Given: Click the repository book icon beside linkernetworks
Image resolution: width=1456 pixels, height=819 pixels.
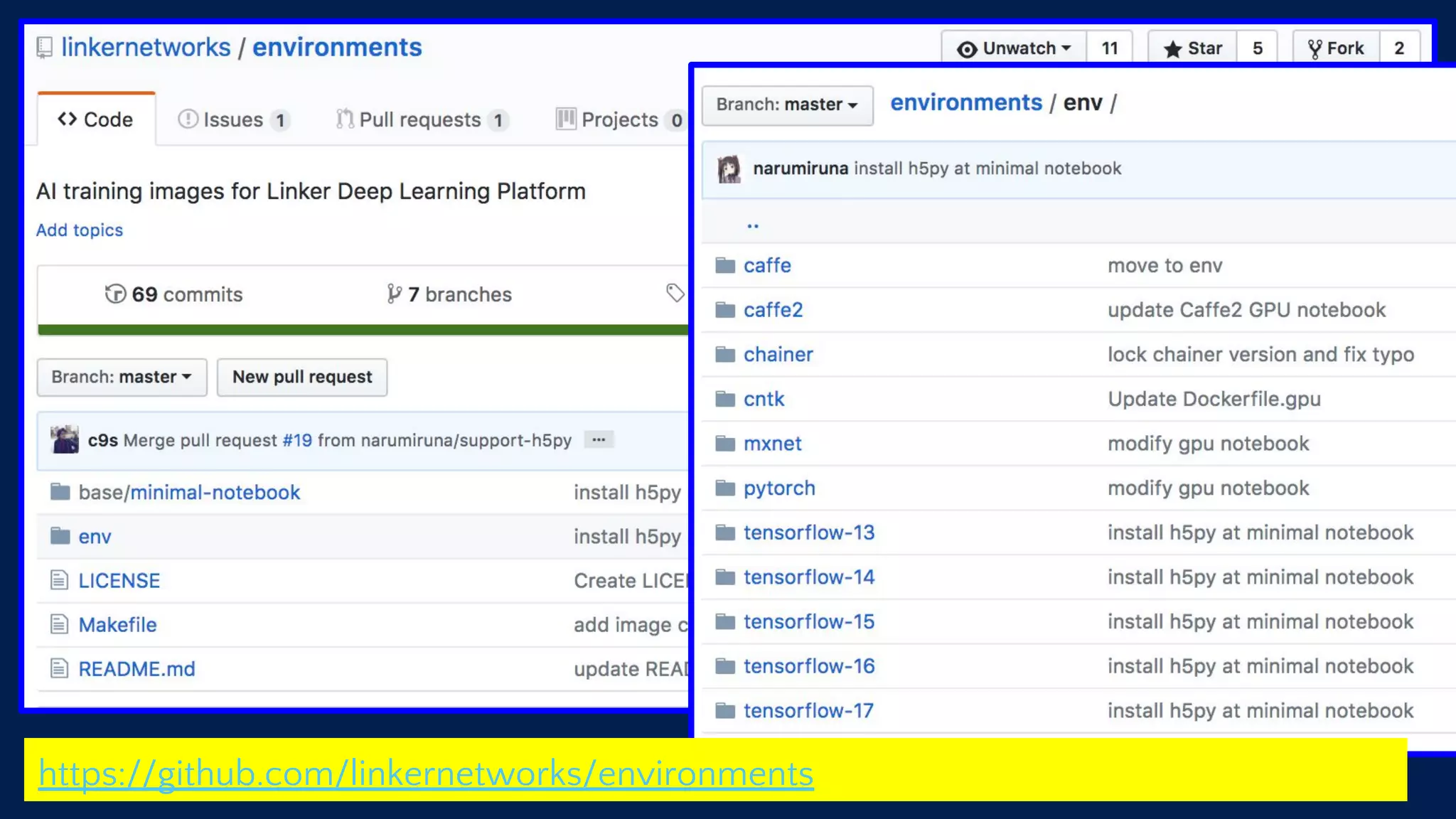Looking at the screenshot, I should [x=44, y=48].
